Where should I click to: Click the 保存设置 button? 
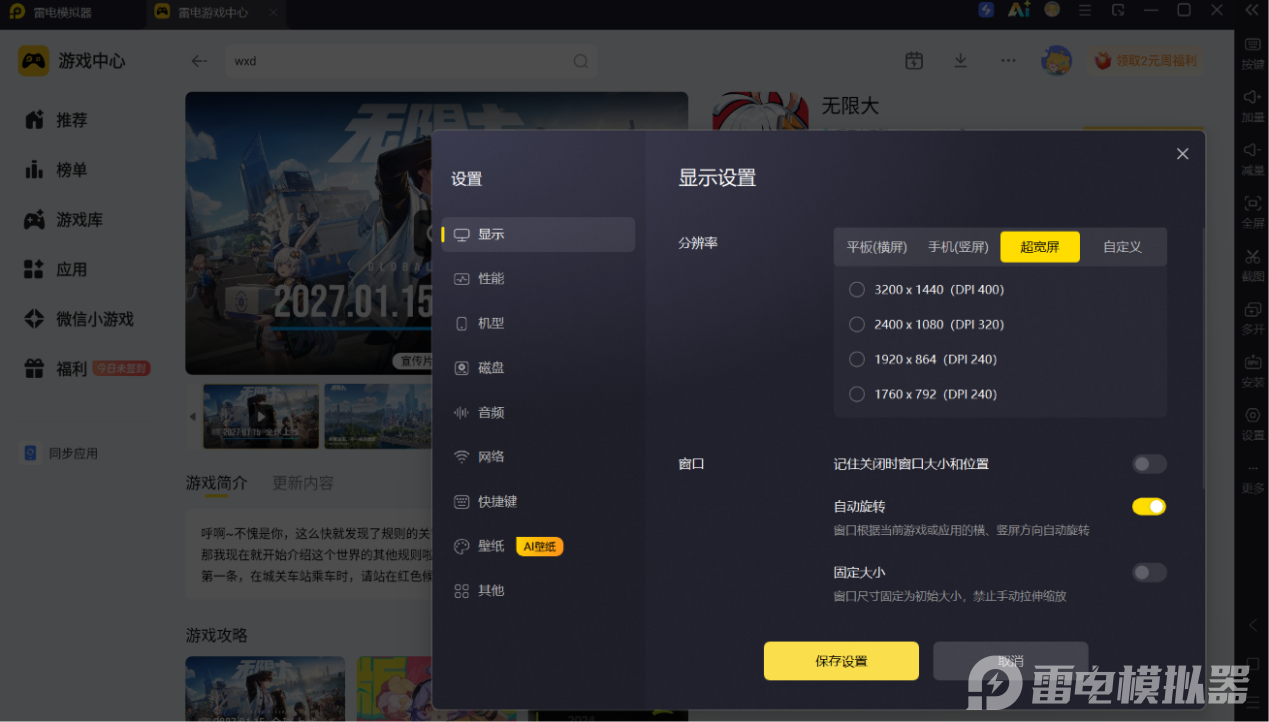(841, 661)
